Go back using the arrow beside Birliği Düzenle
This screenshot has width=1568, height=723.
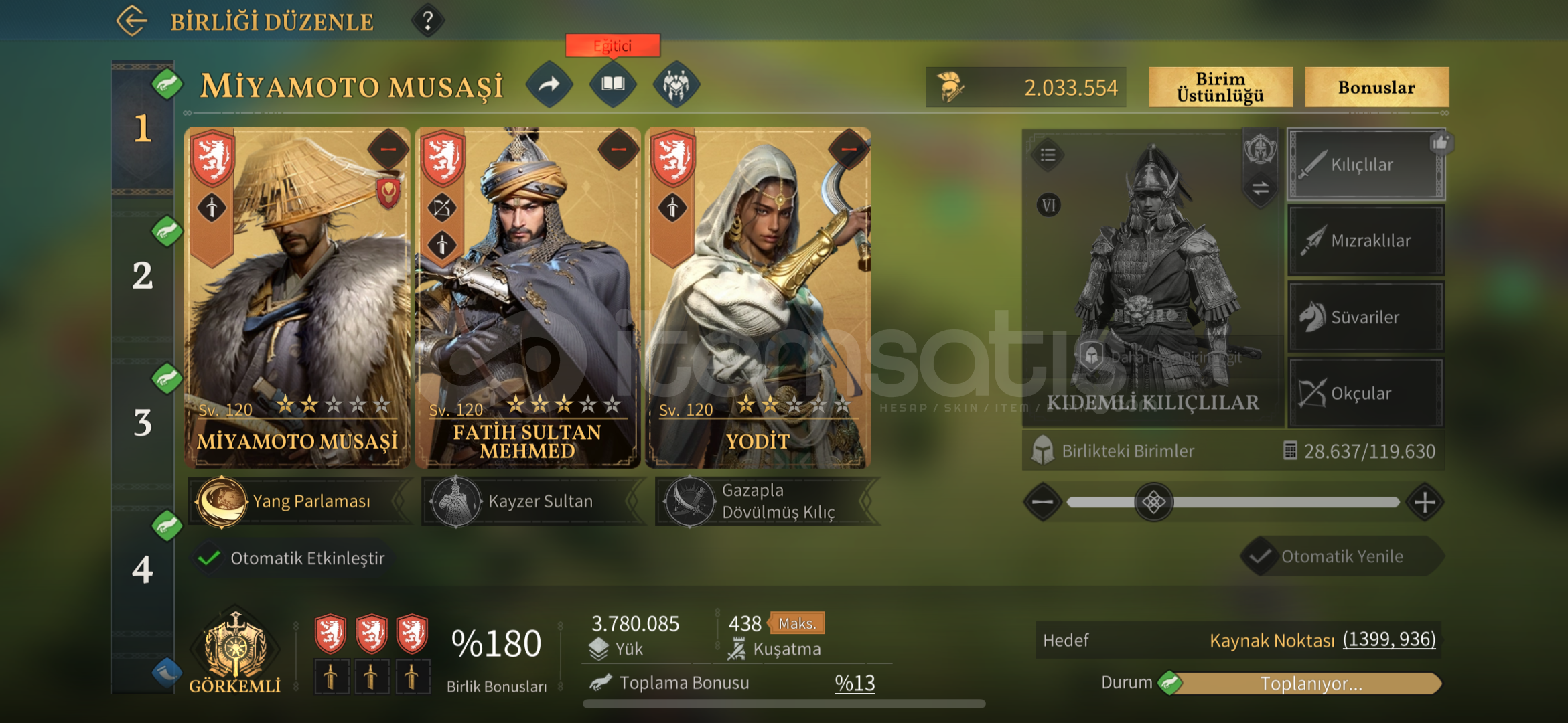click(131, 21)
